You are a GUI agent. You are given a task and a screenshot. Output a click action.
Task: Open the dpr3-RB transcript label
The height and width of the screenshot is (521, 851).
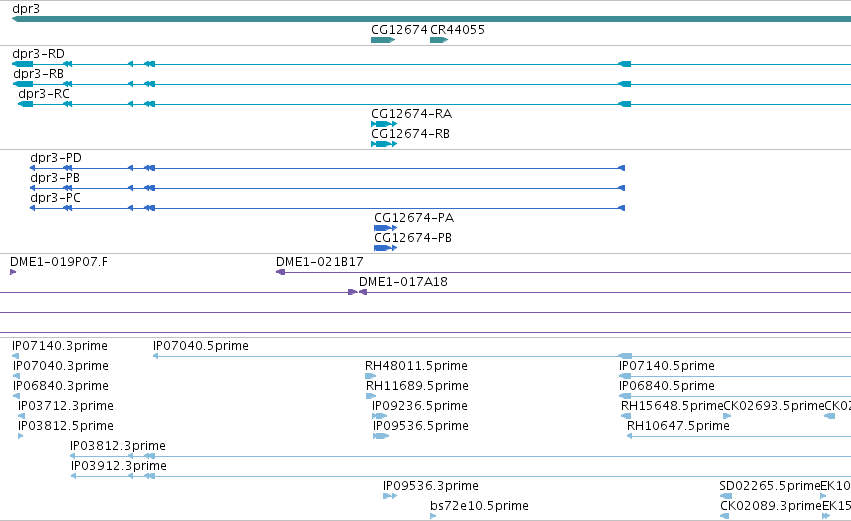[x=39, y=74]
